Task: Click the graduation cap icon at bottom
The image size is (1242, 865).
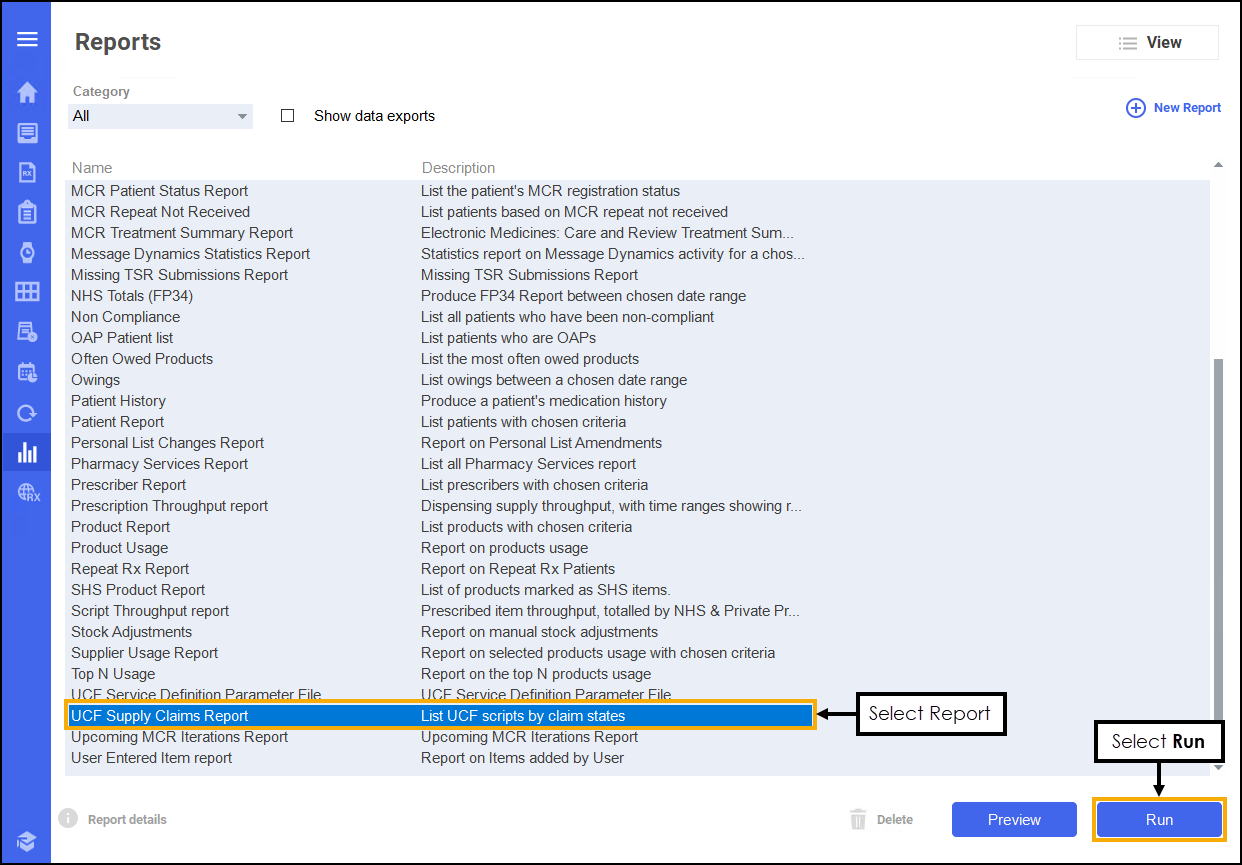Action: (27, 840)
